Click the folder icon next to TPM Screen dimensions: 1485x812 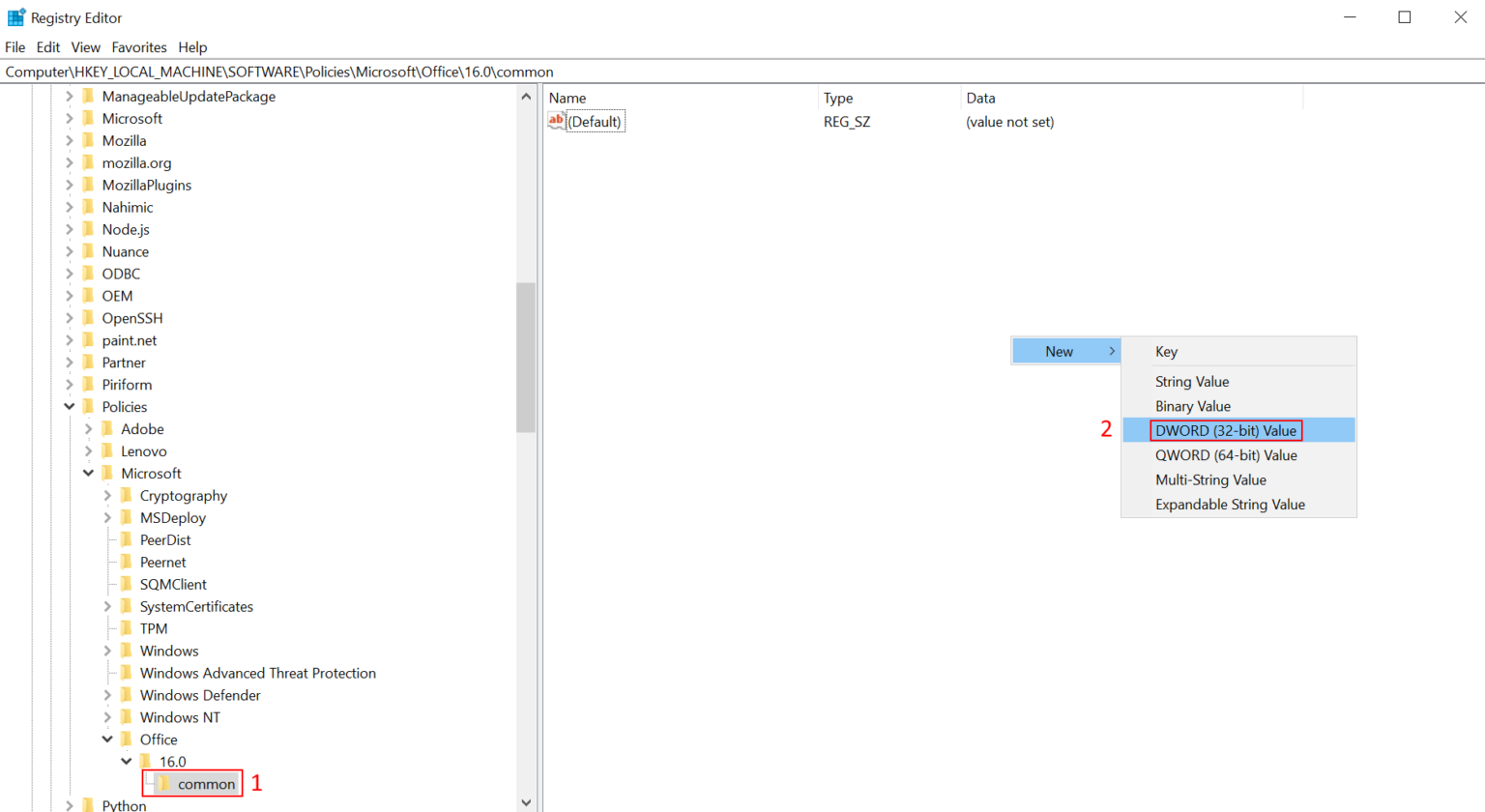coord(127,628)
